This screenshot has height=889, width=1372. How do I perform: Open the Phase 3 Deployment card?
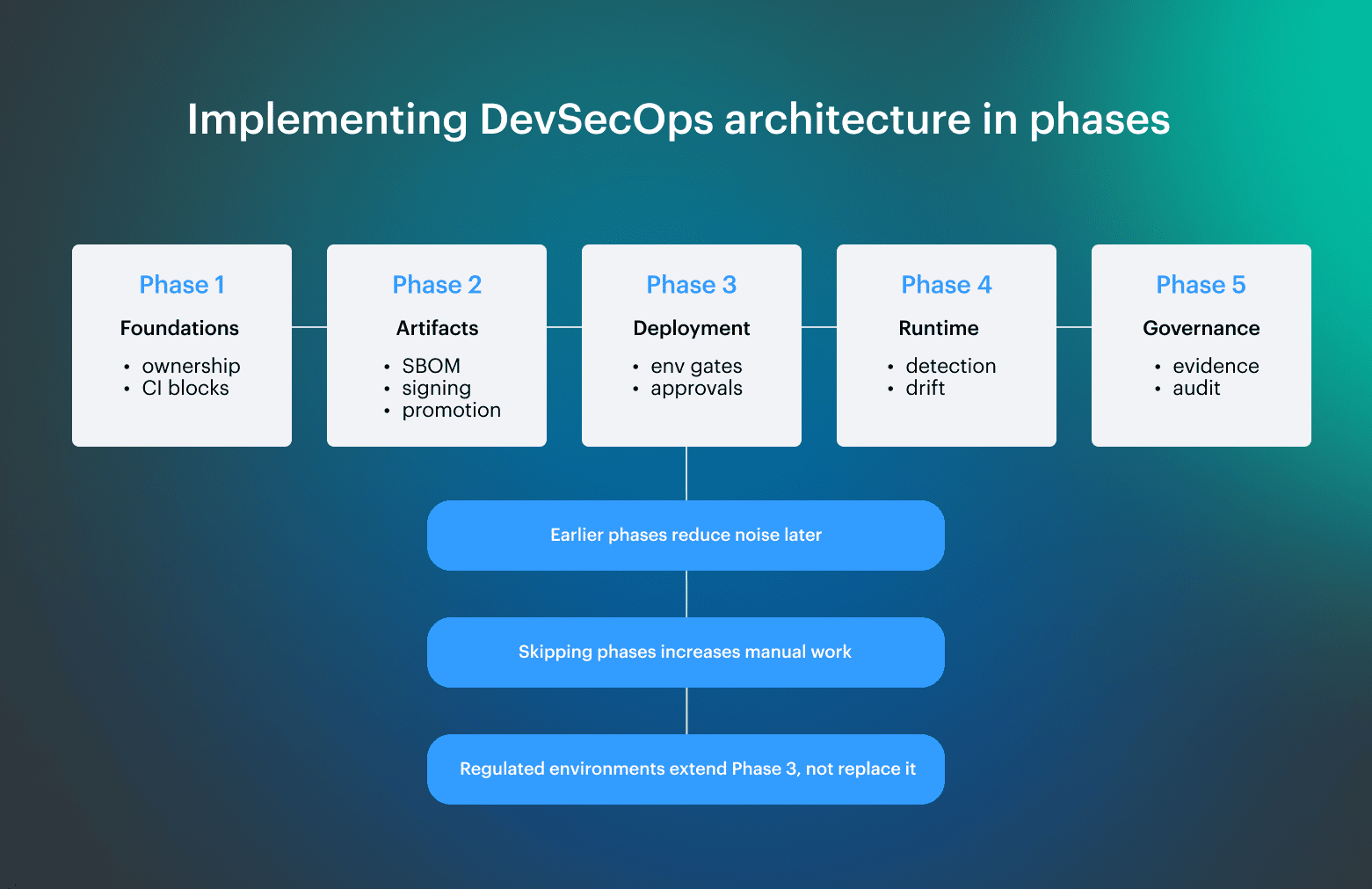coord(691,345)
